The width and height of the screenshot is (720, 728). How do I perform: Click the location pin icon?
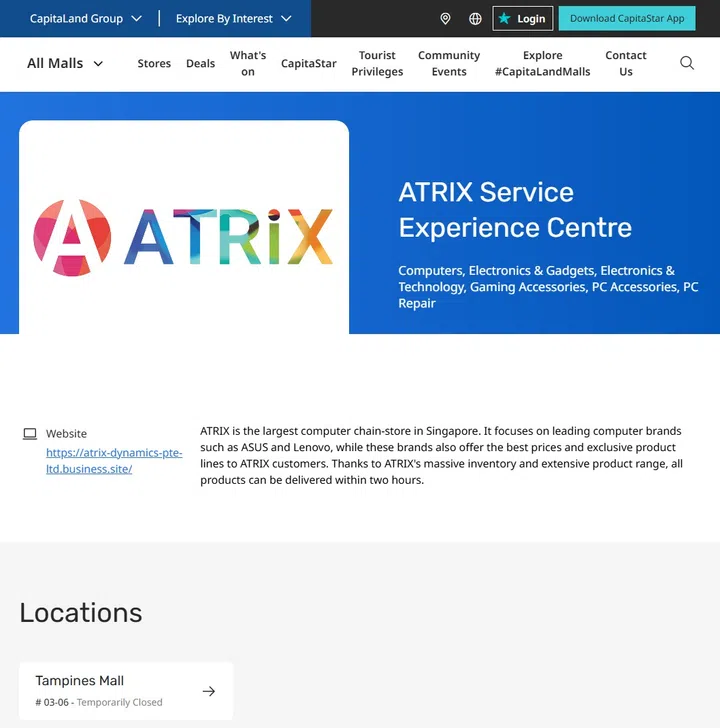(x=445, y=19)
